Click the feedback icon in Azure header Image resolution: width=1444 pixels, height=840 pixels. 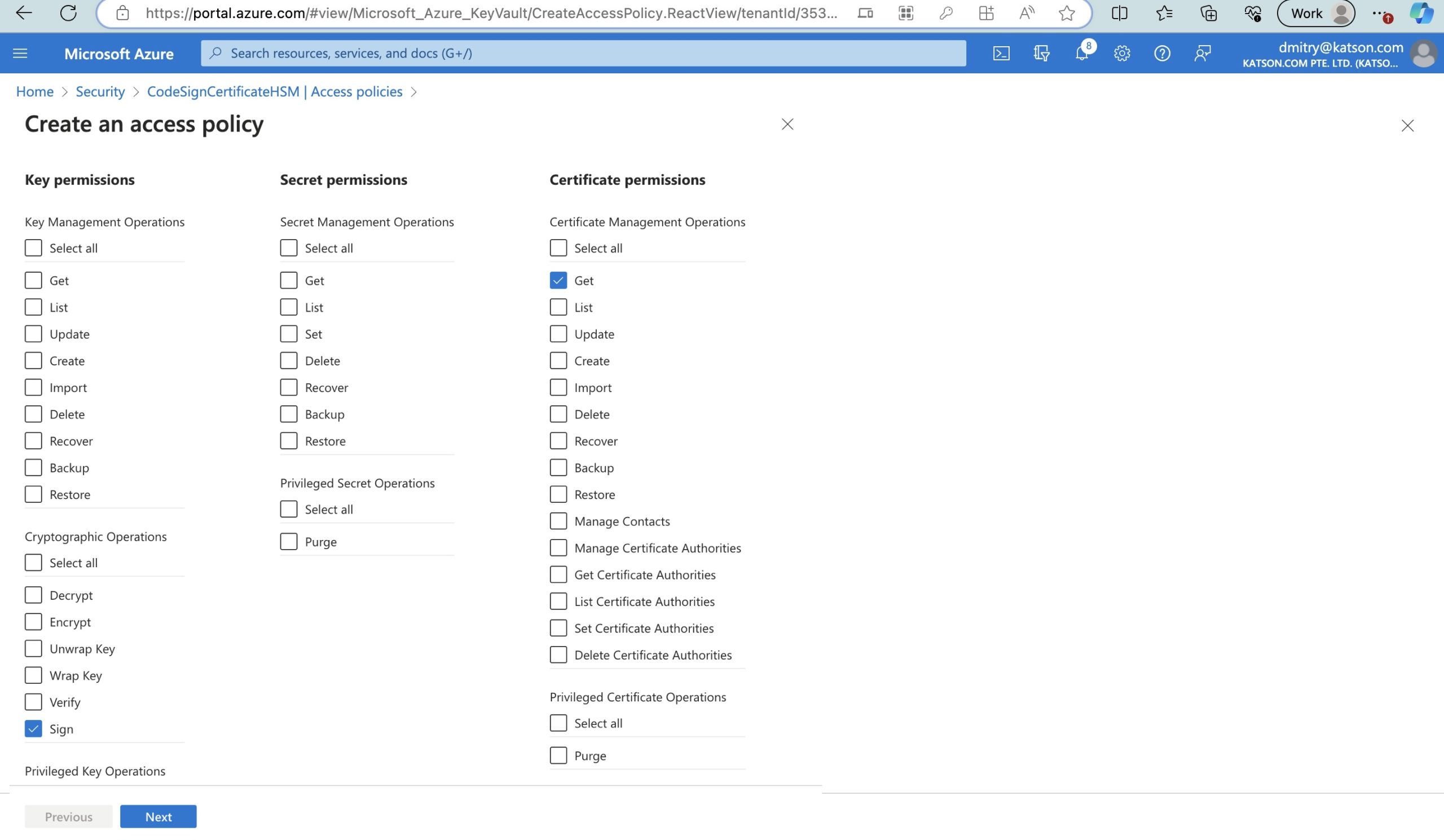[1202, 53]
